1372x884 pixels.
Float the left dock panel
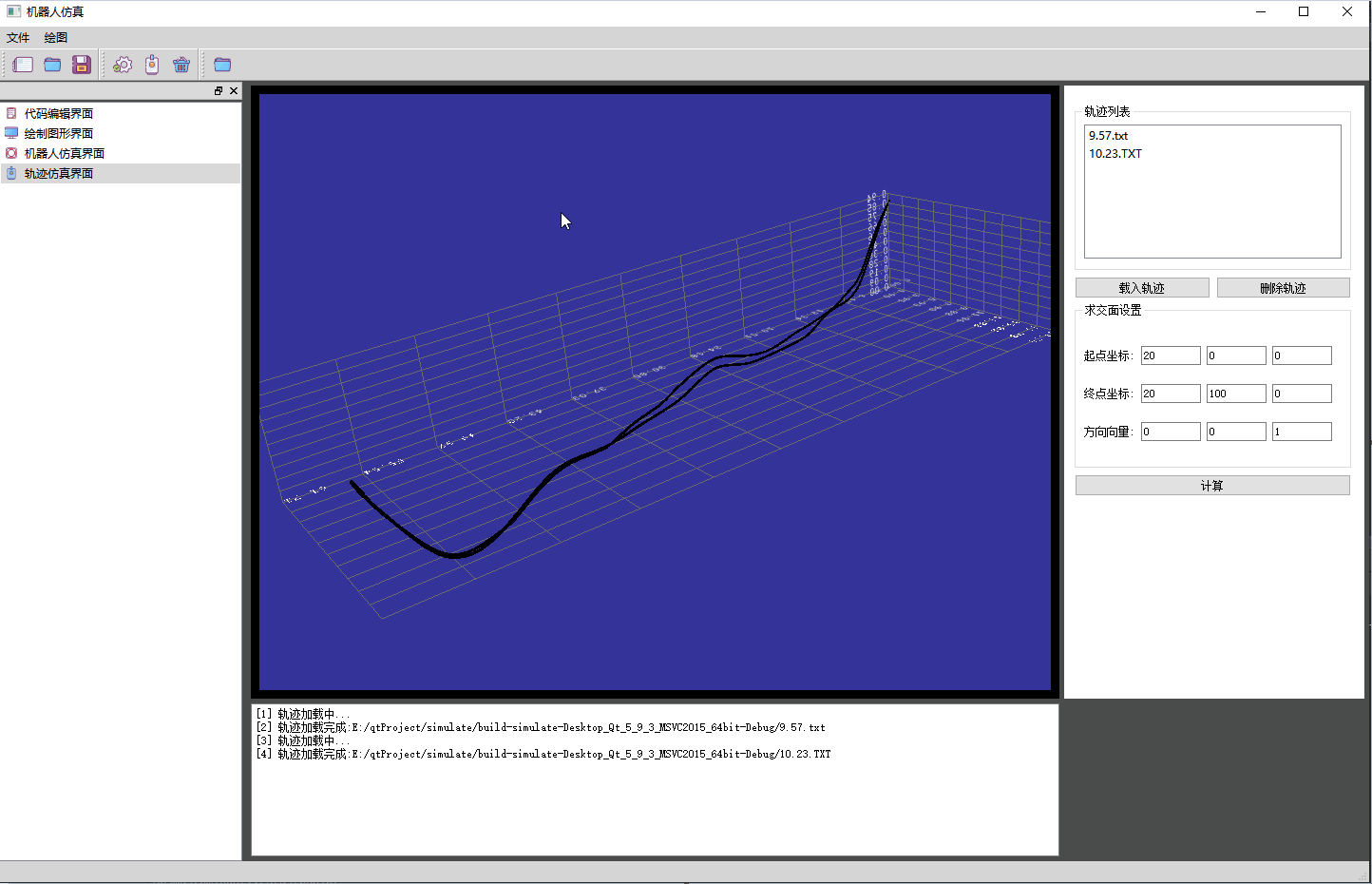pyautogui.click(x=219, y=91)
